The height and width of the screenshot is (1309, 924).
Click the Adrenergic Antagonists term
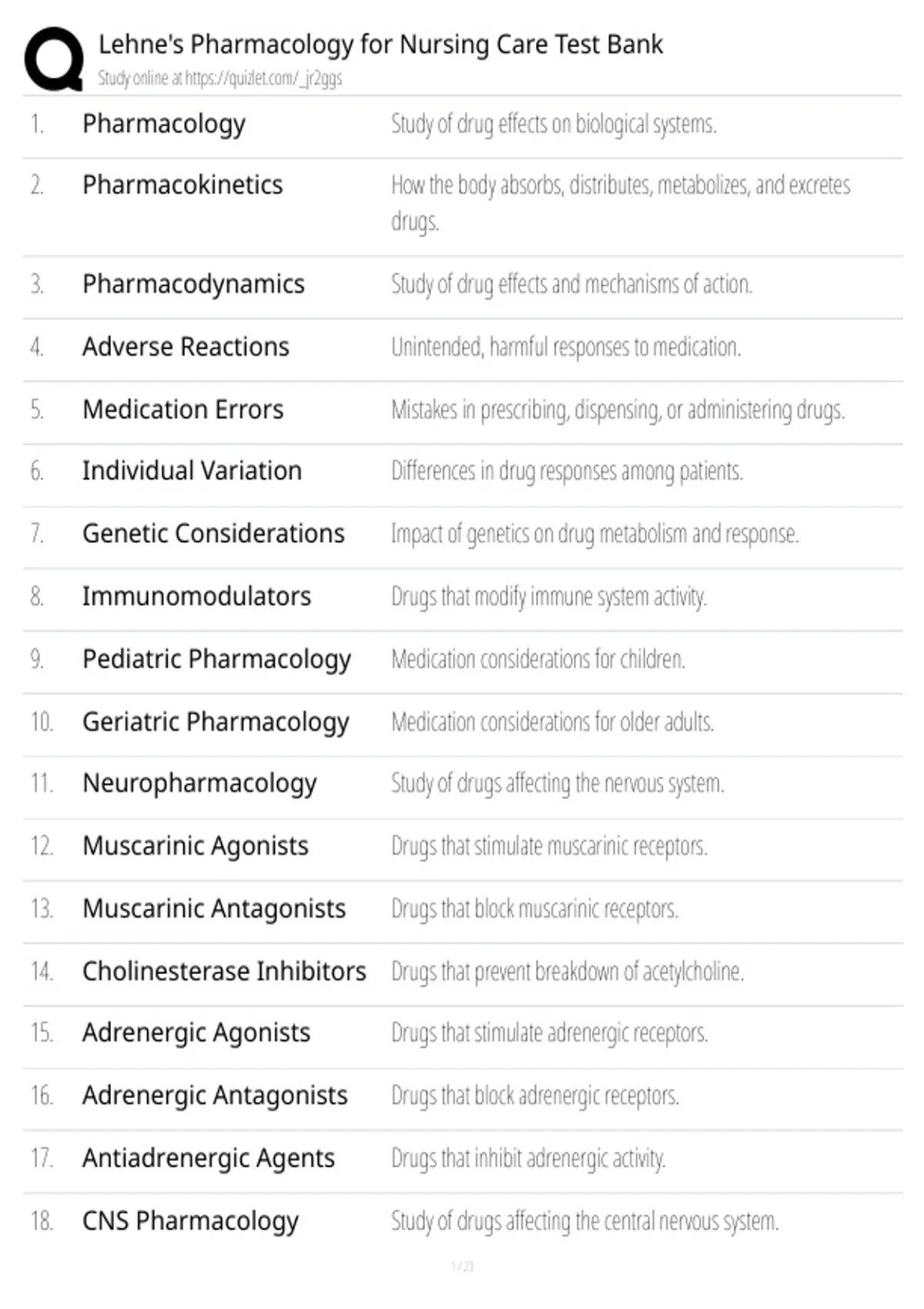[x=215, y=1096]
